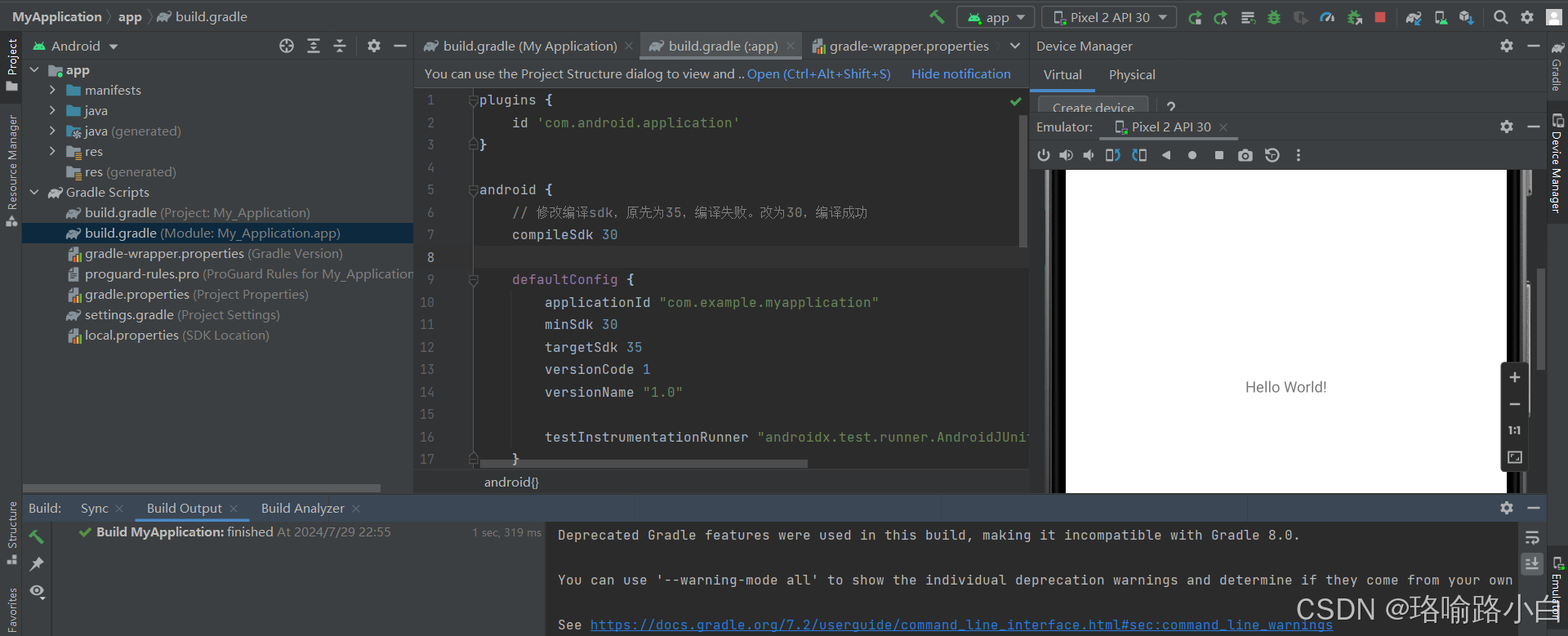This screenshot has height=636, width=1568.
Task: Click the Profile app gauge icon
Action: tap(1327, 17)
